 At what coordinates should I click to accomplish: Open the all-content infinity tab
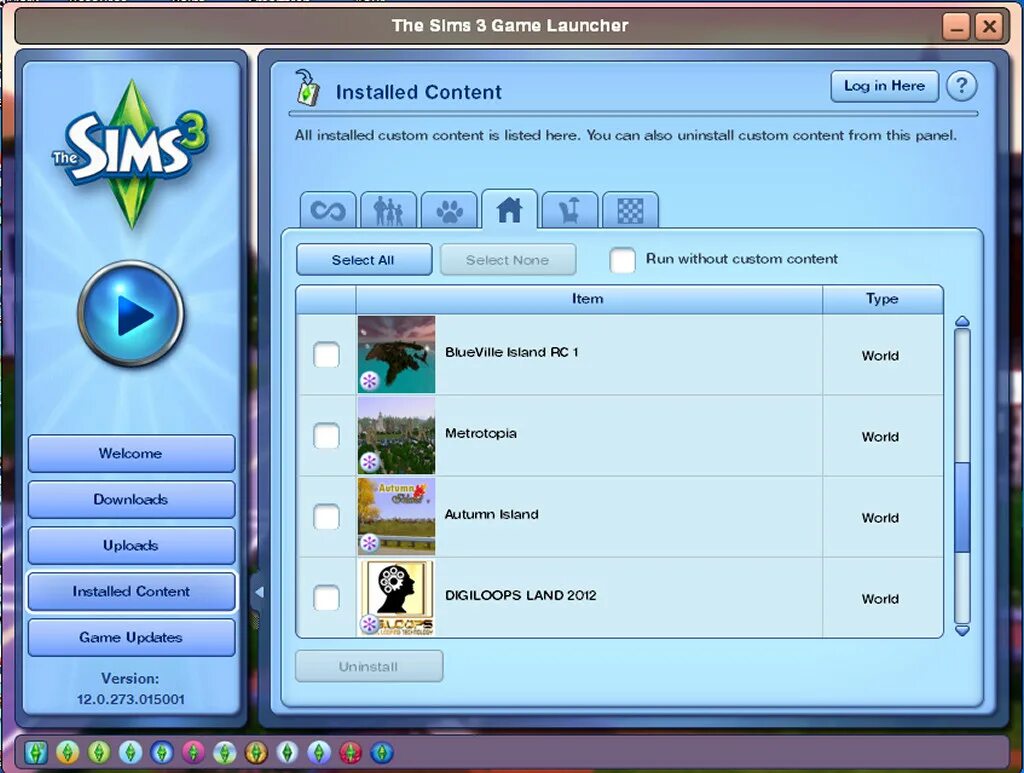(x=328, y=210)
